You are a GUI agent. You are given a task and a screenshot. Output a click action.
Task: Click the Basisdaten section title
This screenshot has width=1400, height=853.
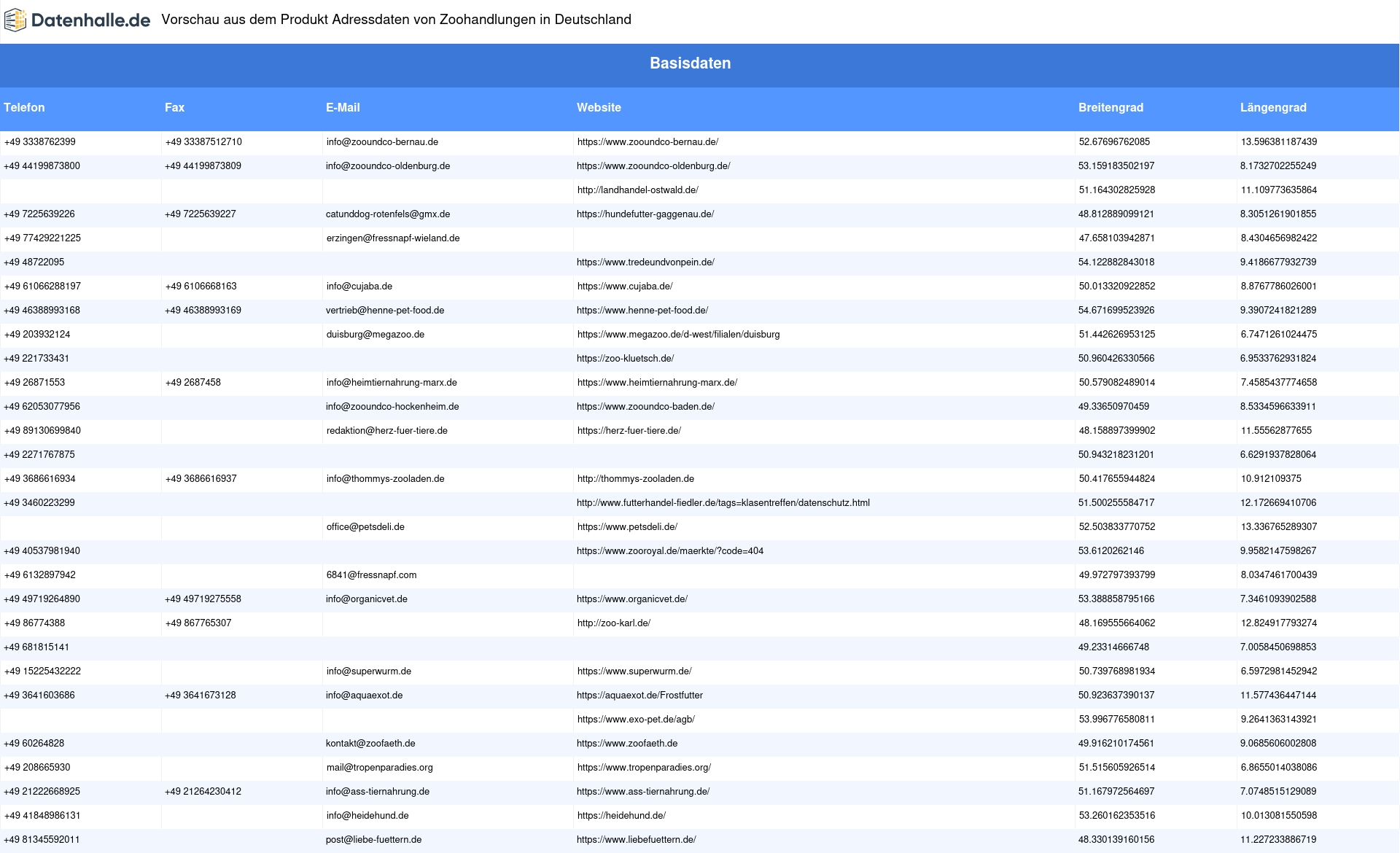pos(690,63)
